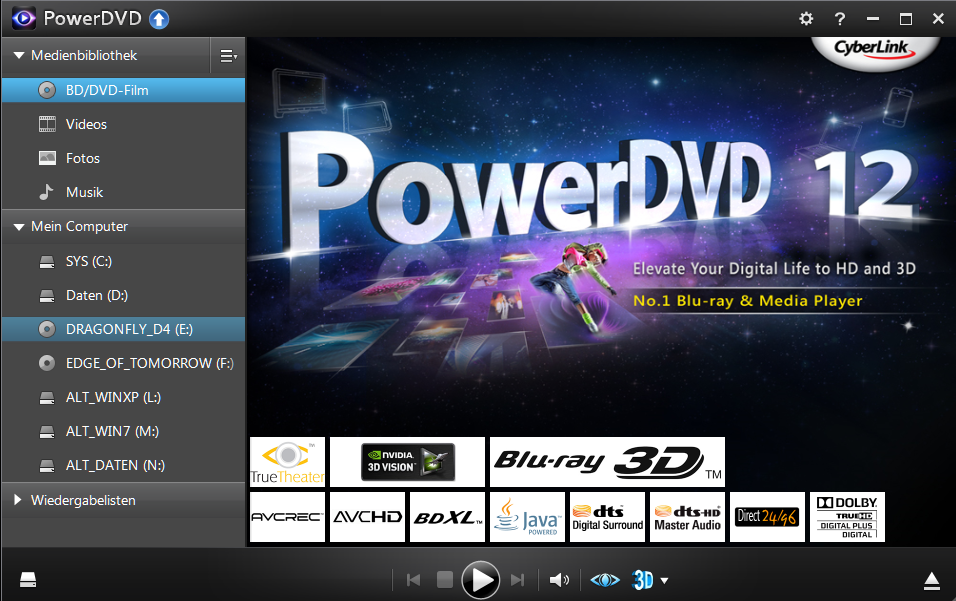Select the ALT_WINXP (L:) drive
This screenshot has height=601, width=956.
124,397
